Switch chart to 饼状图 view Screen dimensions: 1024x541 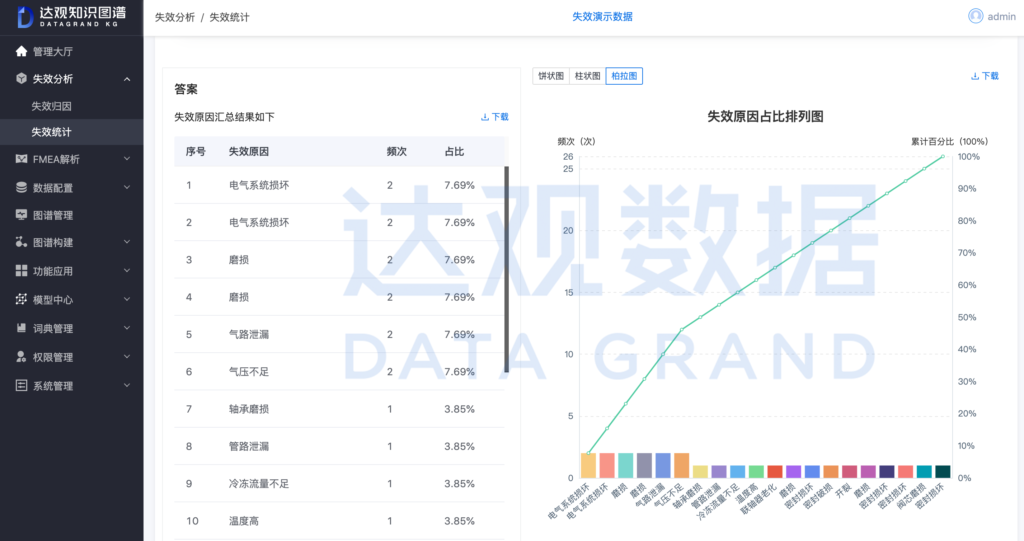point(551,76)
